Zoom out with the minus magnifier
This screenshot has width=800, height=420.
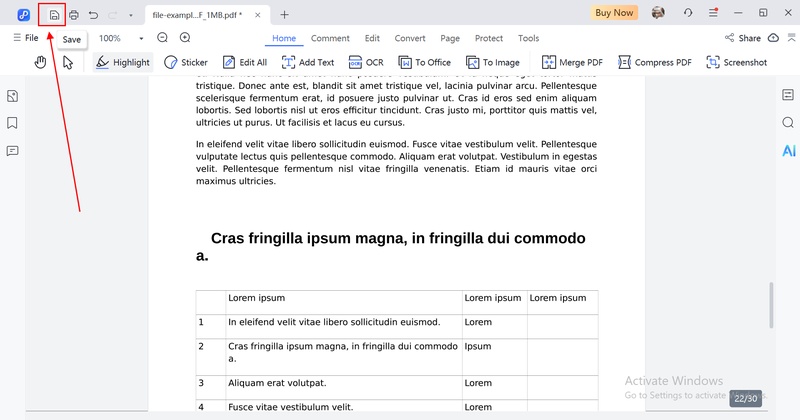162,38
